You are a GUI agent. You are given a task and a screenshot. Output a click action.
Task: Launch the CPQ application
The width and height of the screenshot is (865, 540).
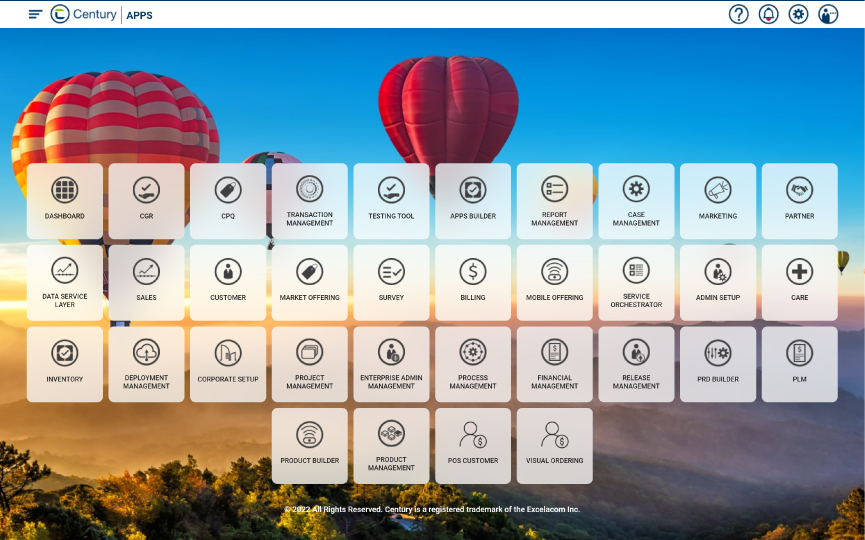[228, 201]
